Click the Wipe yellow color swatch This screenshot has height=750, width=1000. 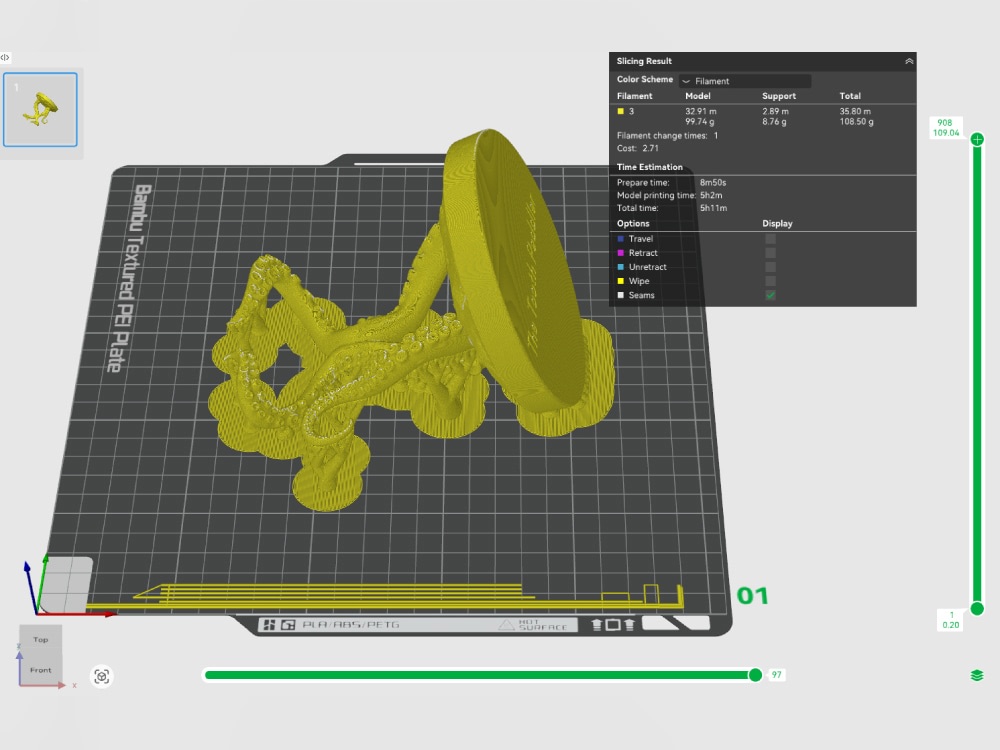point(621,281)
